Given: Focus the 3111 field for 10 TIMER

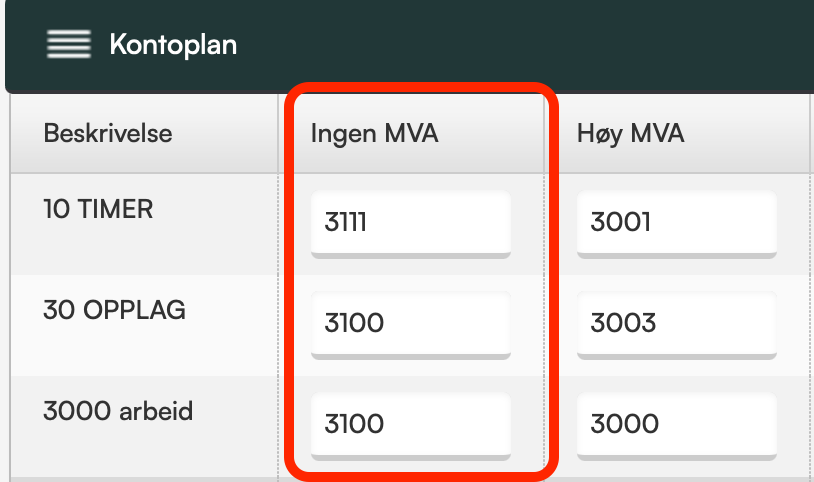Looking at the screenshot, I should click(x=411, y=224).
